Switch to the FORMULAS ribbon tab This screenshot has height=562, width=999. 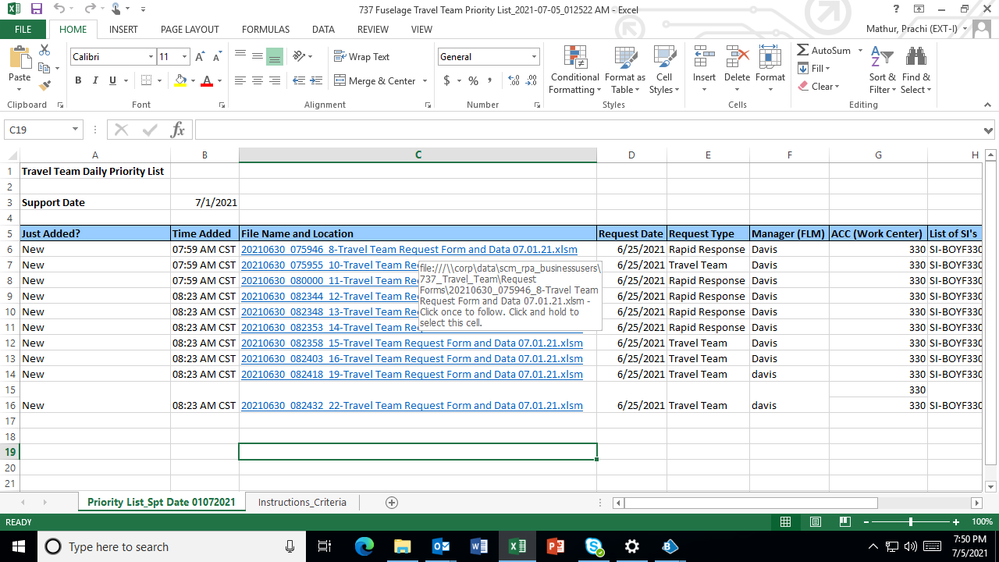(x=265, y=30)
